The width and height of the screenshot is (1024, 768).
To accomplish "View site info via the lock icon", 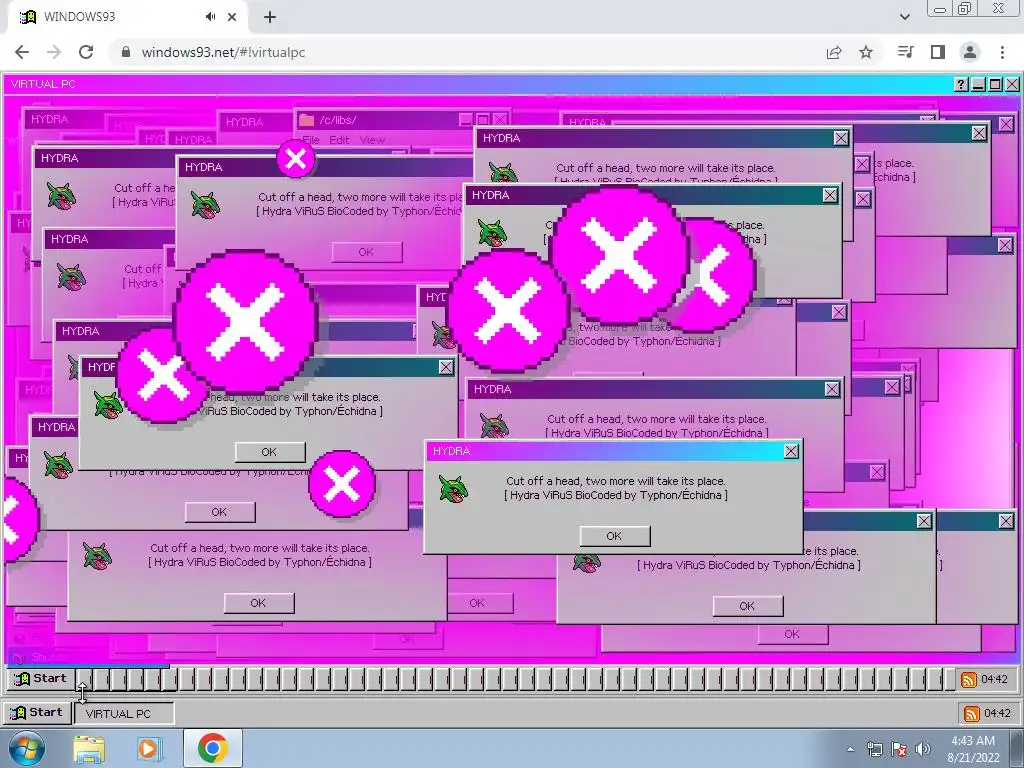I will (x=126, y=52).
